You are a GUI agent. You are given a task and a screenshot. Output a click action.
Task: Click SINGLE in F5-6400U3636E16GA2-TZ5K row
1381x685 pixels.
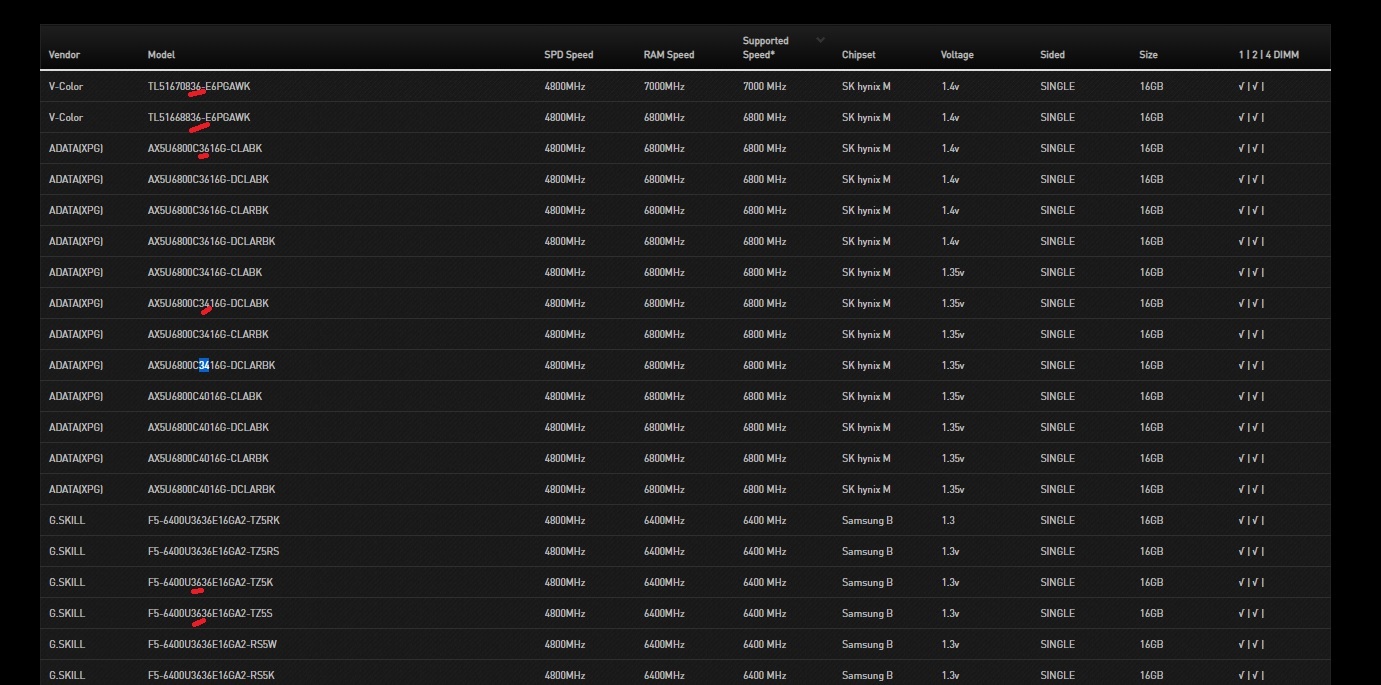1057,583
